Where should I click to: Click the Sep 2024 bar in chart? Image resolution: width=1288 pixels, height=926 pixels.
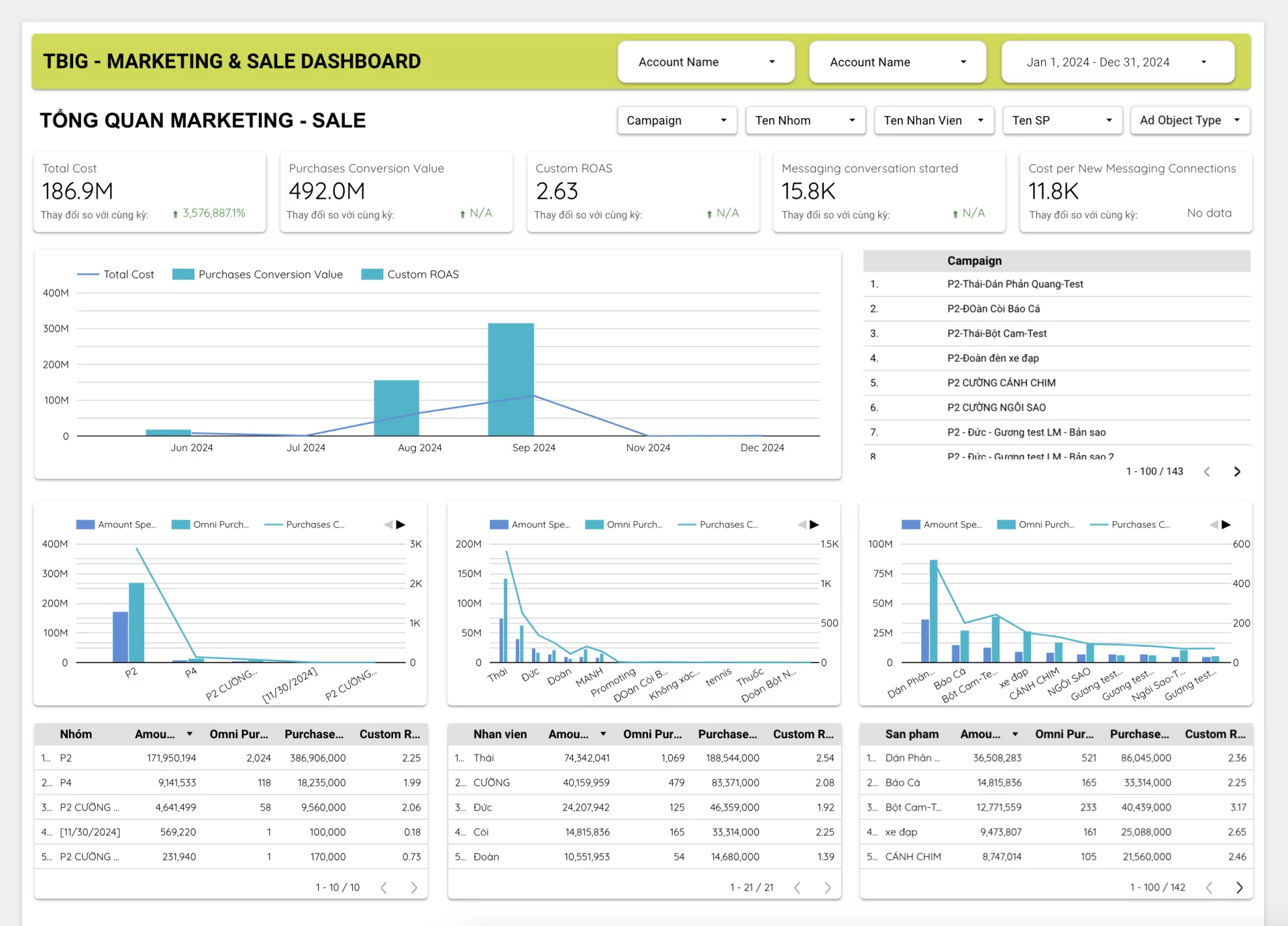pyautogui.click(x=511, y=379)
